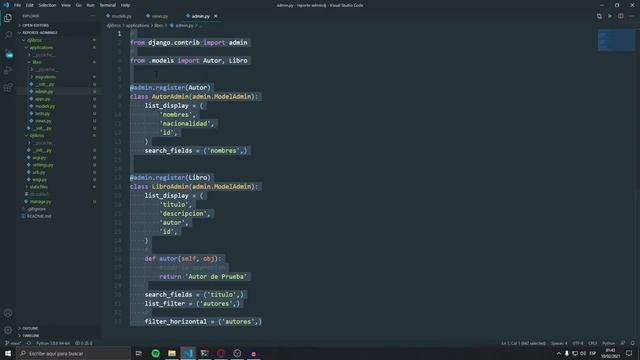The width and height of the screenshot is (640, 360).
Task: Open the View menu
Action: [66, 5]
